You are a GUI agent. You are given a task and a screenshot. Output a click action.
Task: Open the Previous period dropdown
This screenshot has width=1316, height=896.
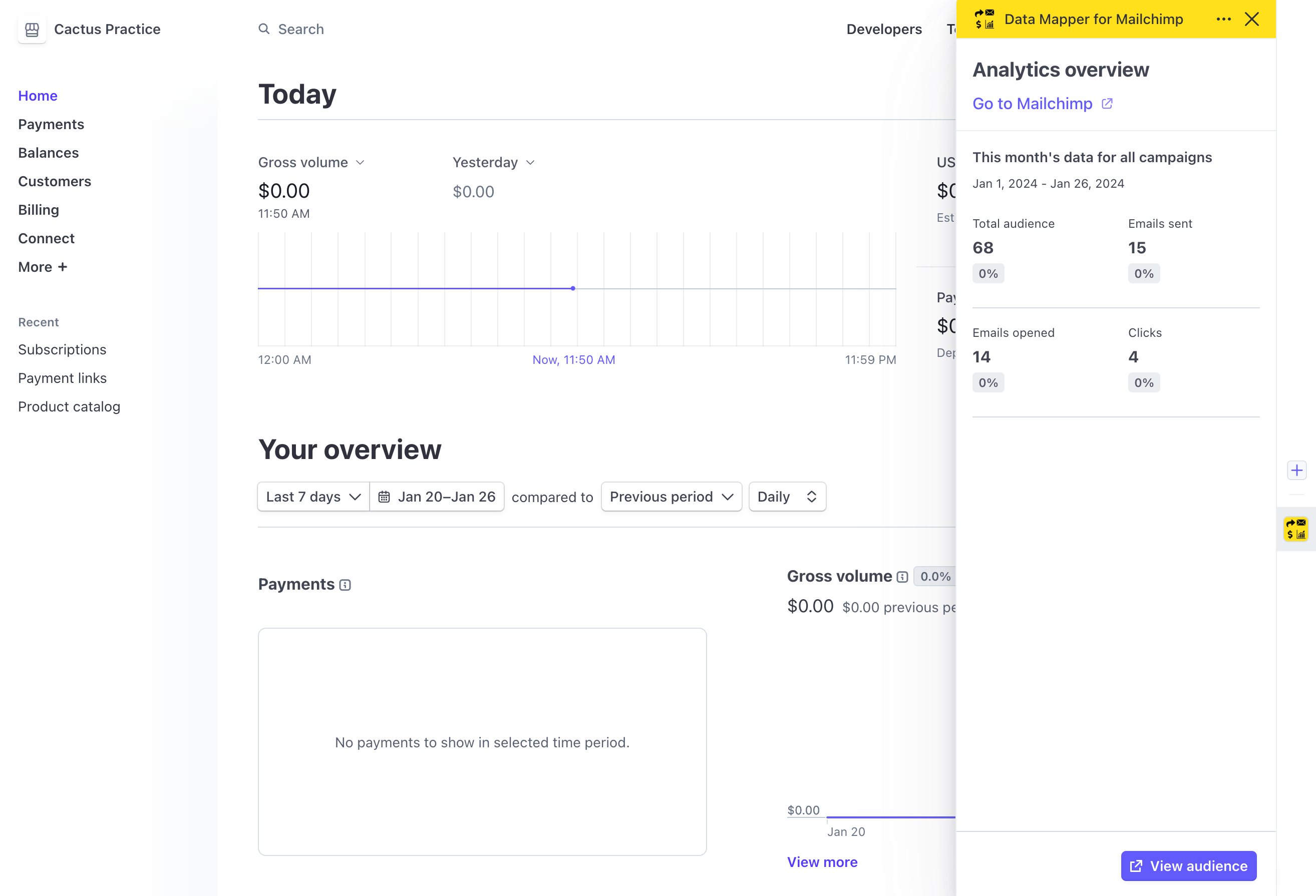point(671,497)
